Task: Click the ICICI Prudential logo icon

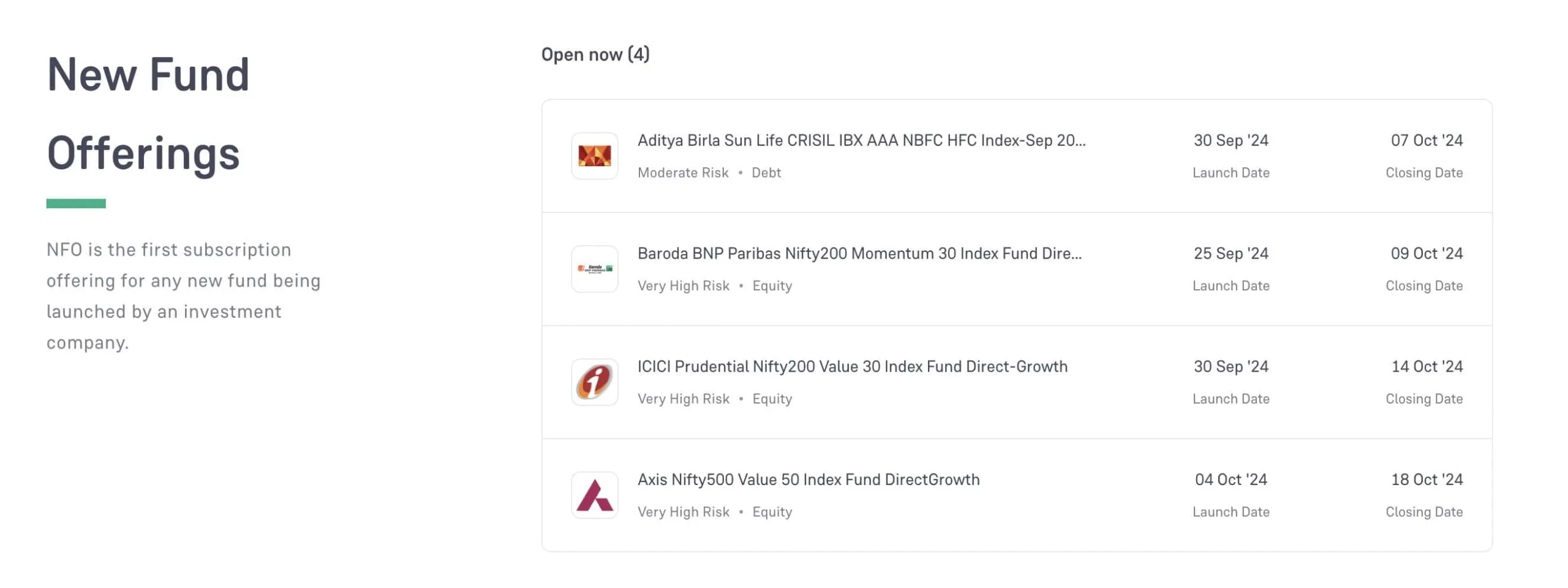Action: coord(594,382)
